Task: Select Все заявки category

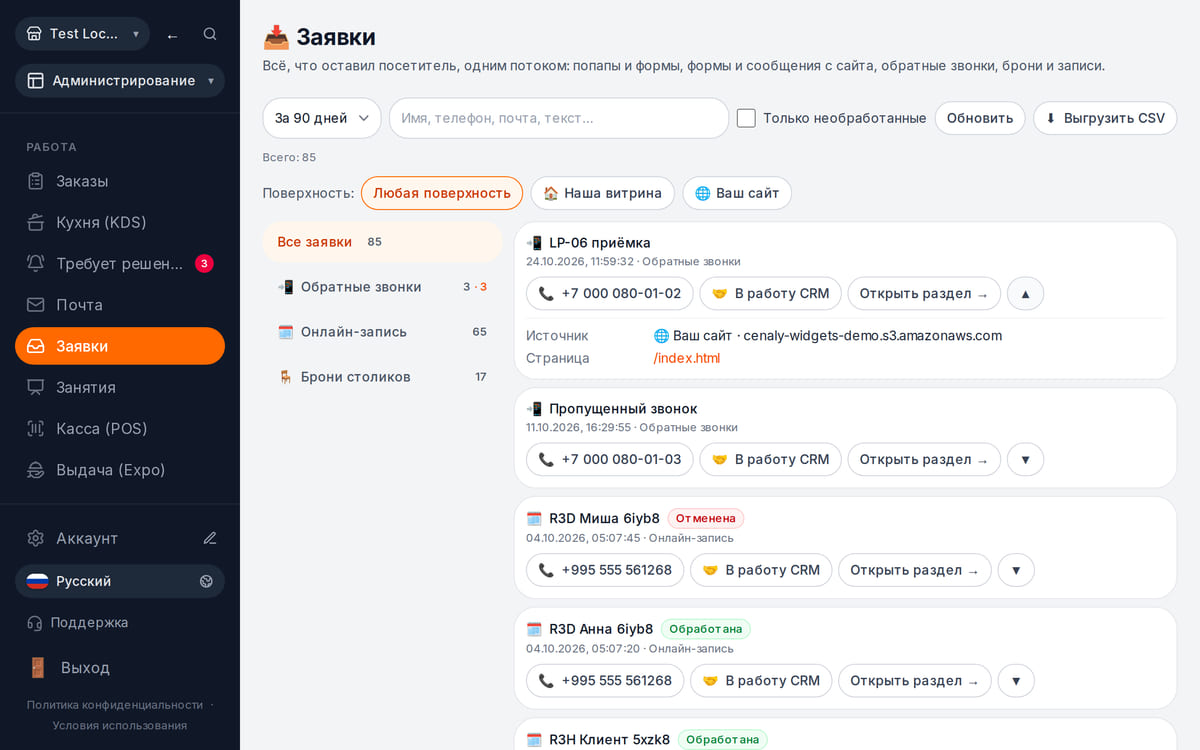Action: (x=382, y=242)
